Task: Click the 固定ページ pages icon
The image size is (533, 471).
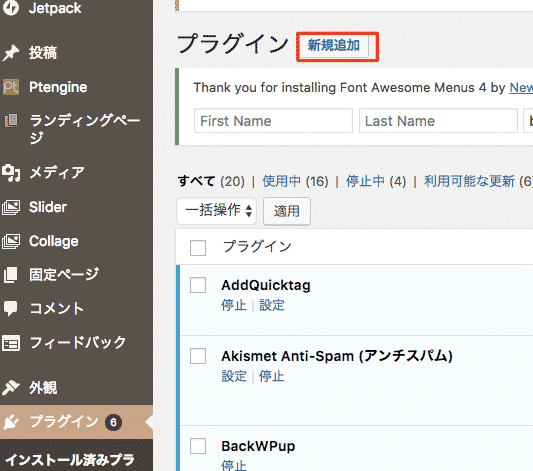Action: tap(11, 275)
